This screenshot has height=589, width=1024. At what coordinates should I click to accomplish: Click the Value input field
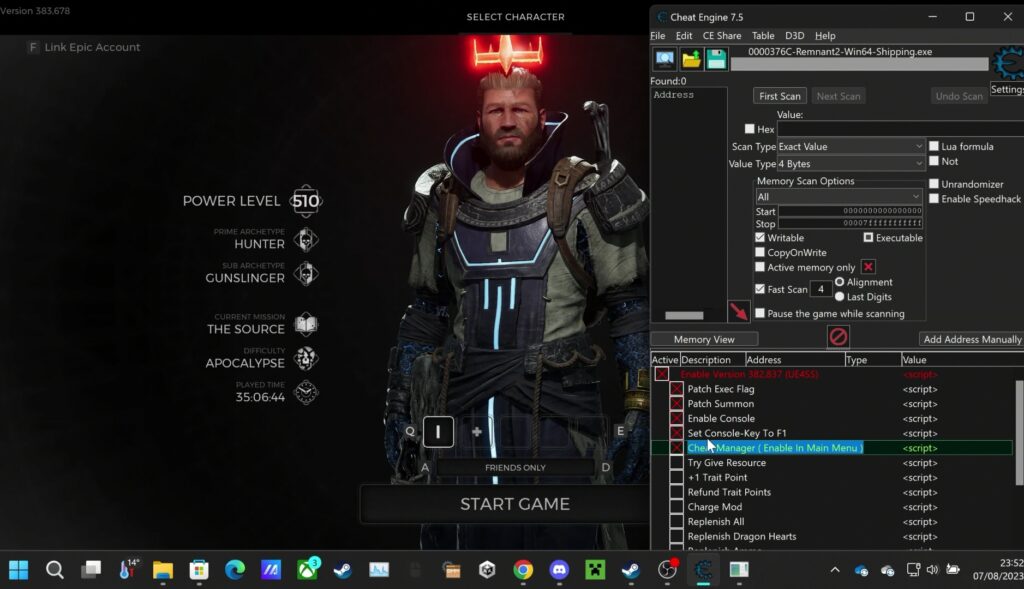click(x=900, y=129)
